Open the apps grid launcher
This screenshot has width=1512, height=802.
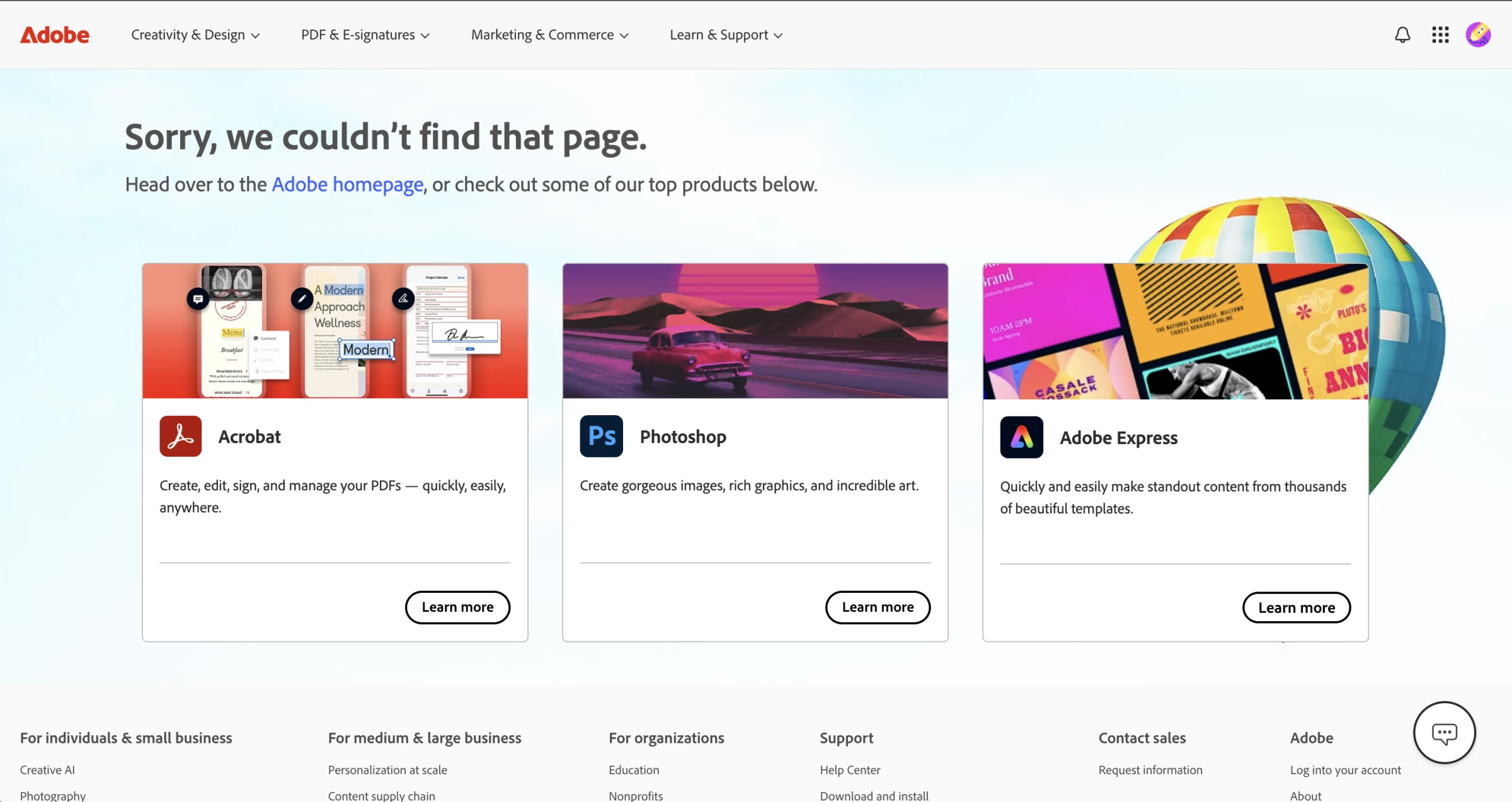(1440, 35)
